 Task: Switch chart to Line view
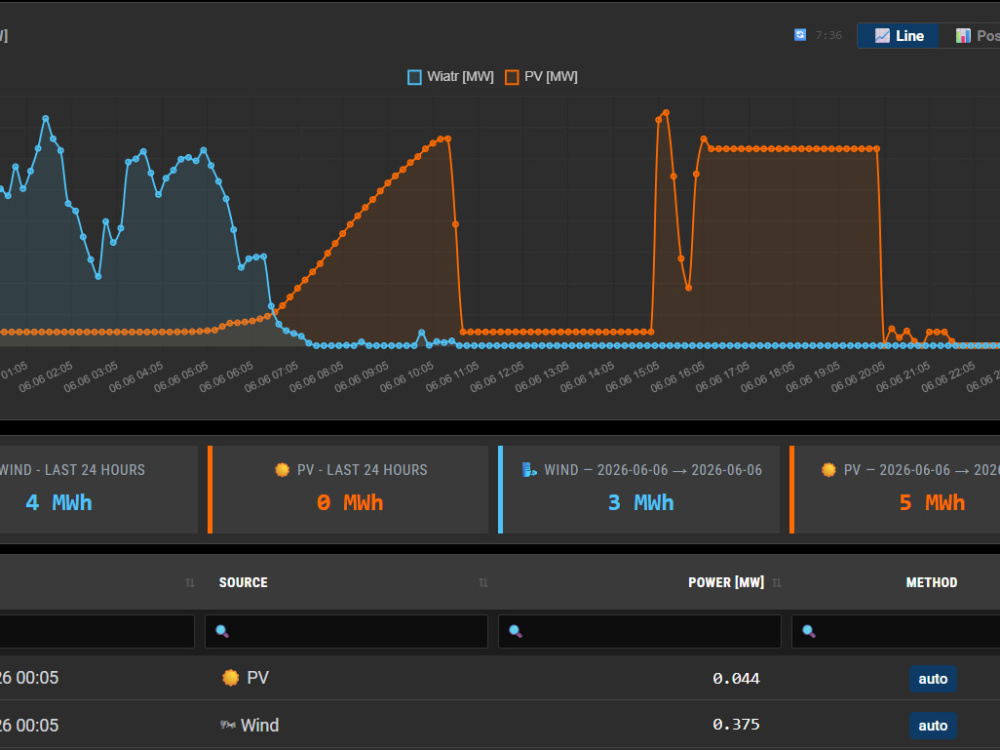tap(898, 36)
